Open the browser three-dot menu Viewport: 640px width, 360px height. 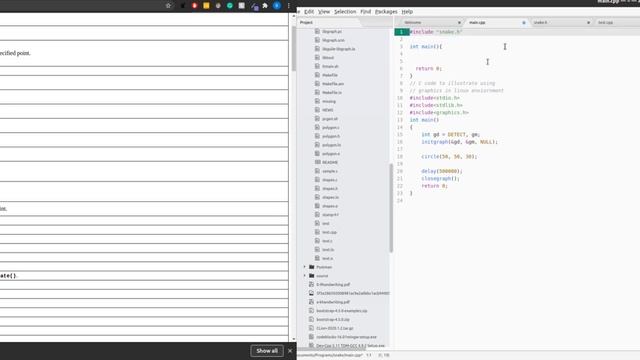click(x=289, y=6)
